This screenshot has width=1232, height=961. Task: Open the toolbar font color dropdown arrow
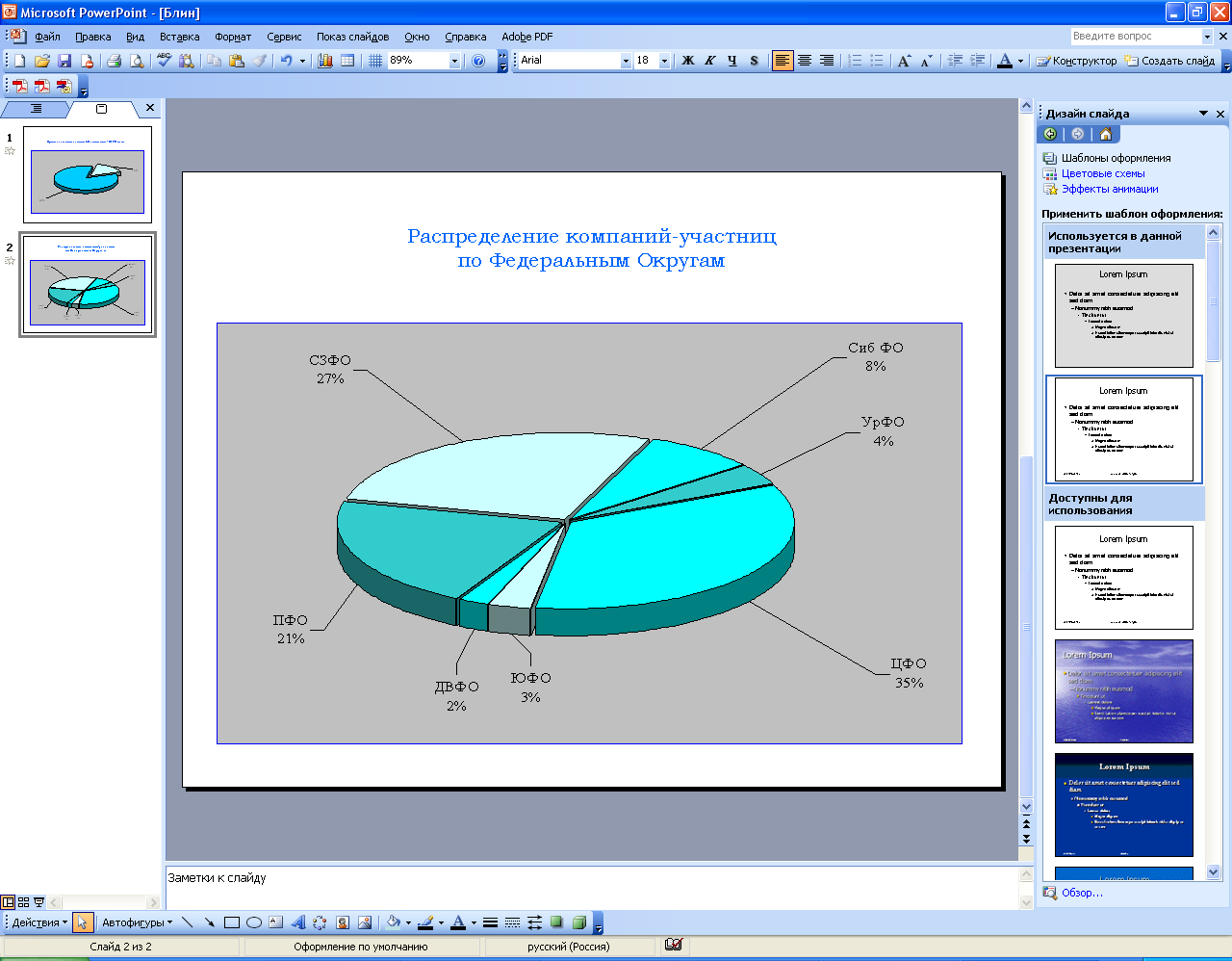(1020, 61)
